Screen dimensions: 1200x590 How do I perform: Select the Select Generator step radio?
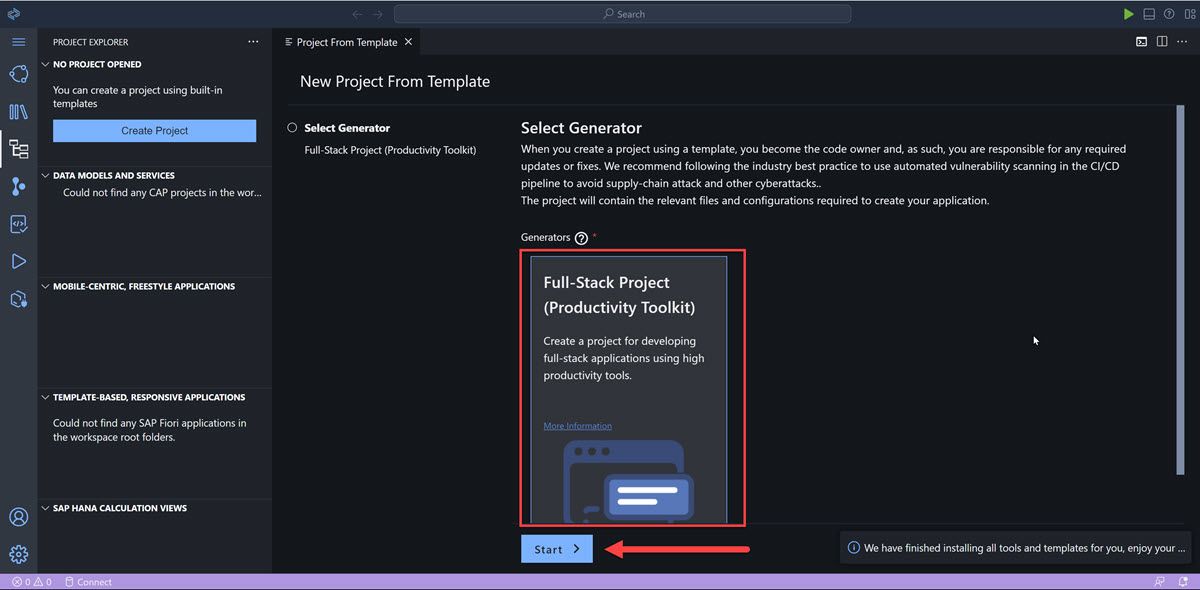tap(292, 128)
